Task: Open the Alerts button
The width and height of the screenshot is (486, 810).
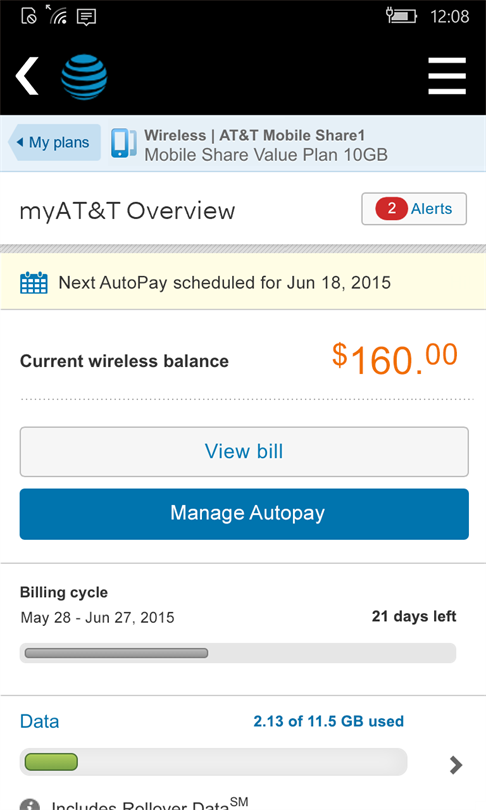Action: click(414, 209)
